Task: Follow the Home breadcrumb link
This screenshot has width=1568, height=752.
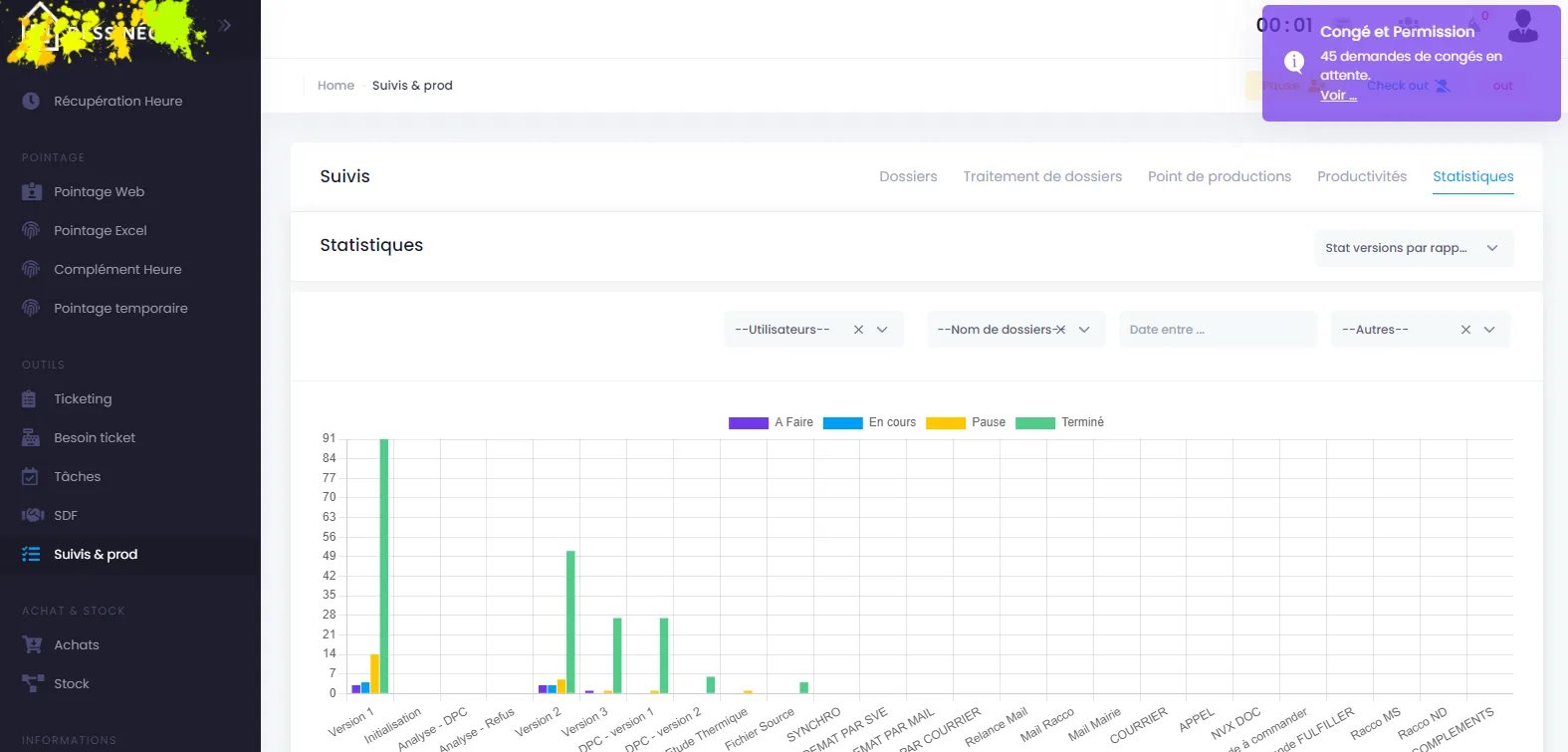Action: (x=336, y=86)
